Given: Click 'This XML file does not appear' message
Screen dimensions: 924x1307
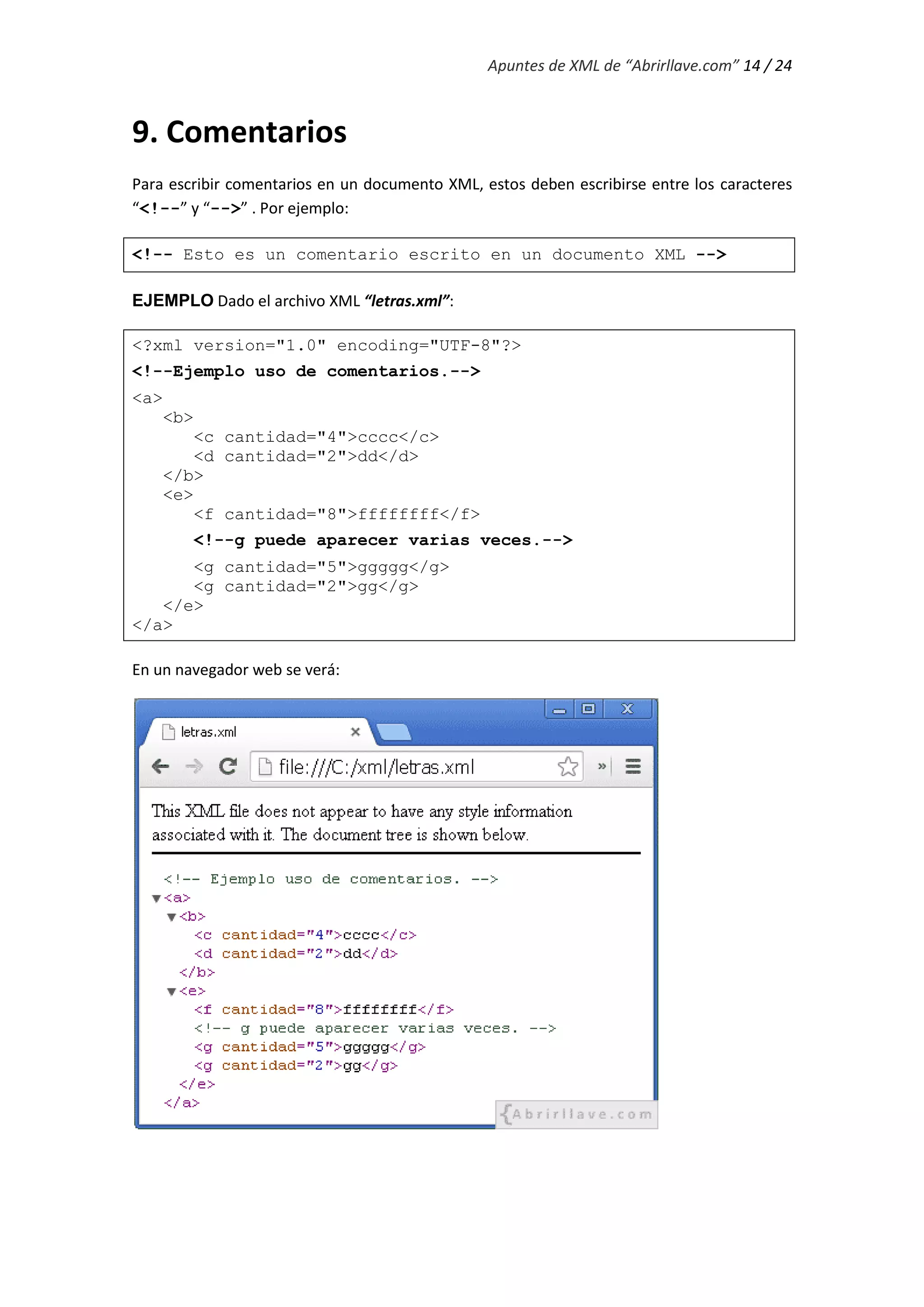Looking at the screenshot, I should click(362, 823).
